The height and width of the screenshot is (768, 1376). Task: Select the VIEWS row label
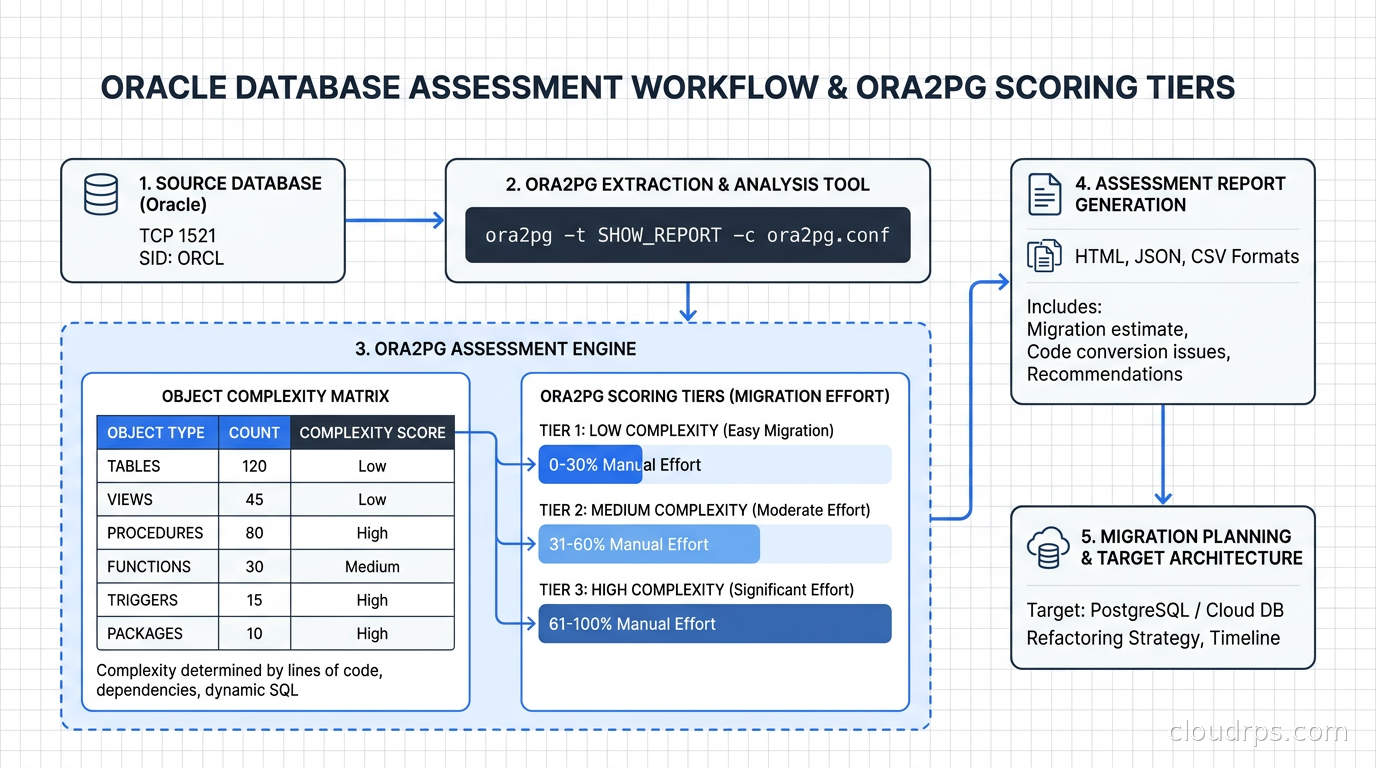129,499
